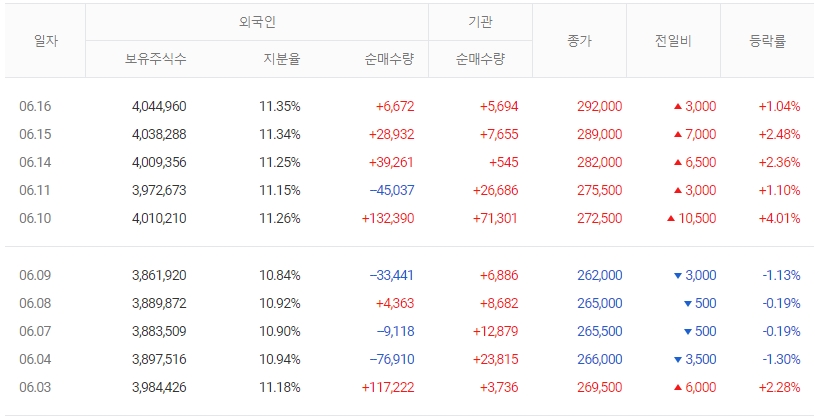This screenshot has height=419, width=815.
Task: Click the -1.30% change rate
Action: pyautogui.click(x=781, y=360)
